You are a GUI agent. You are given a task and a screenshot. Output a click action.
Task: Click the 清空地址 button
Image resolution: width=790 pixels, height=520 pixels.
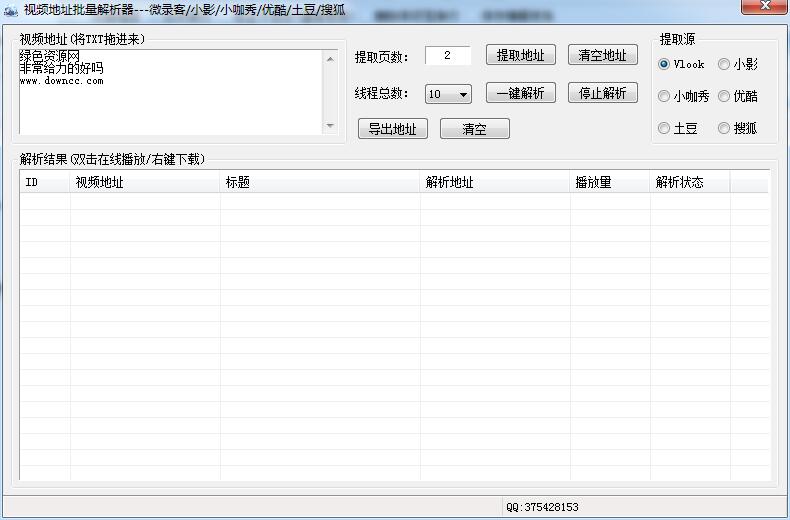click(603, 55)
